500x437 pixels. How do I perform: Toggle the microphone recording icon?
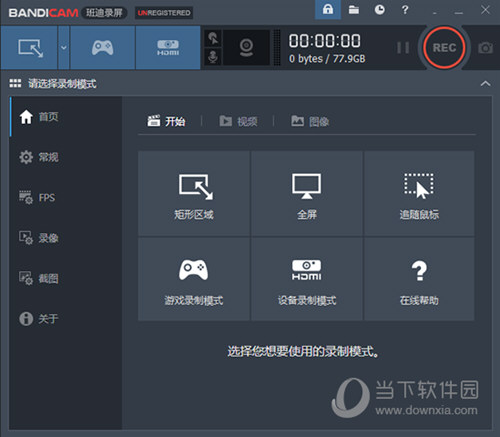[213, 57]
